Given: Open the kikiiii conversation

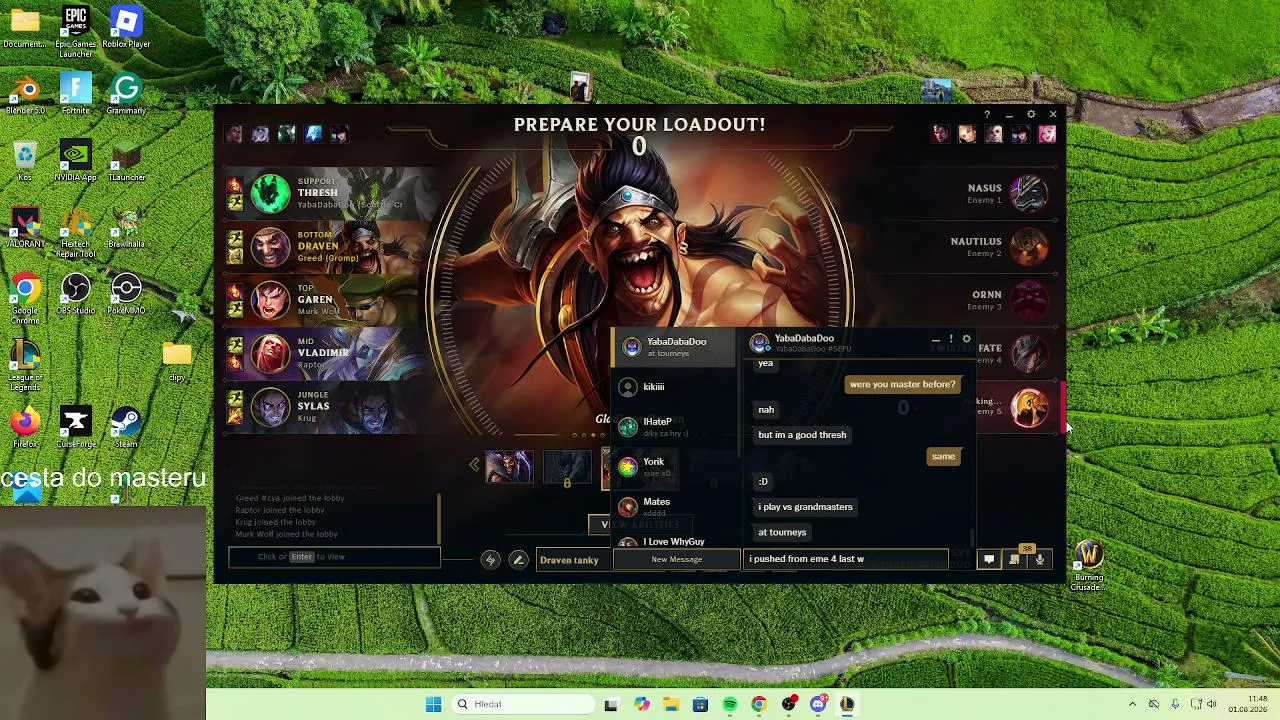Looking at the screenshot, I should [675, 387].
